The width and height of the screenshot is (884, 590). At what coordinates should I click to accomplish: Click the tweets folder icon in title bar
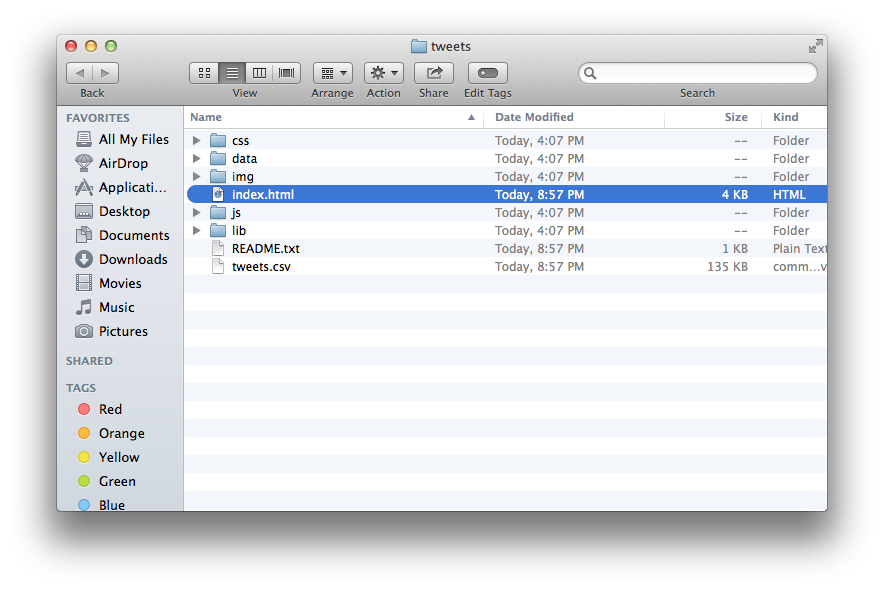[x=419, y=46]
